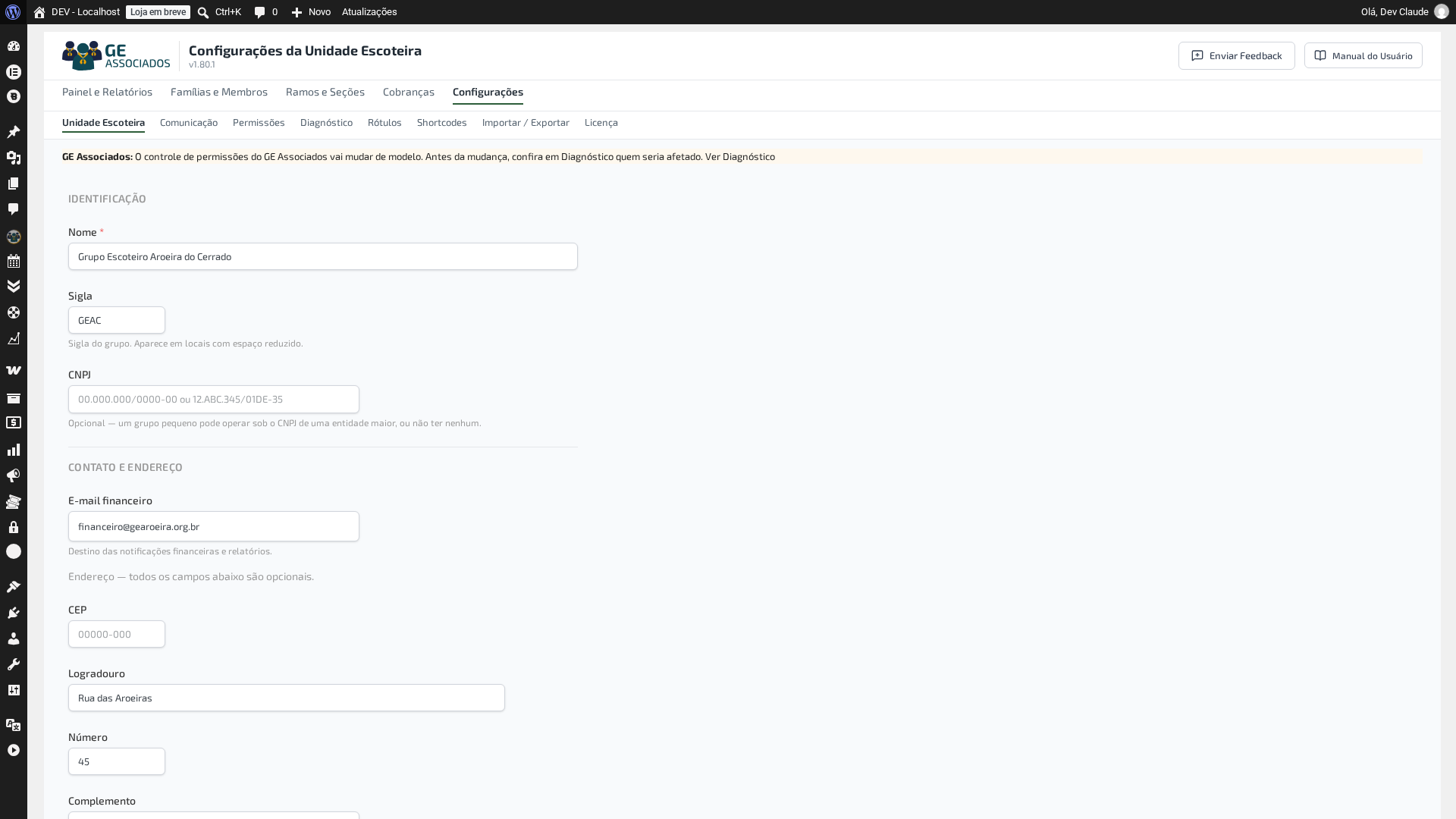Open Marketing megaphone sidebar icon
Viewport: 1456px width, 819px height.
click(14, 475)
